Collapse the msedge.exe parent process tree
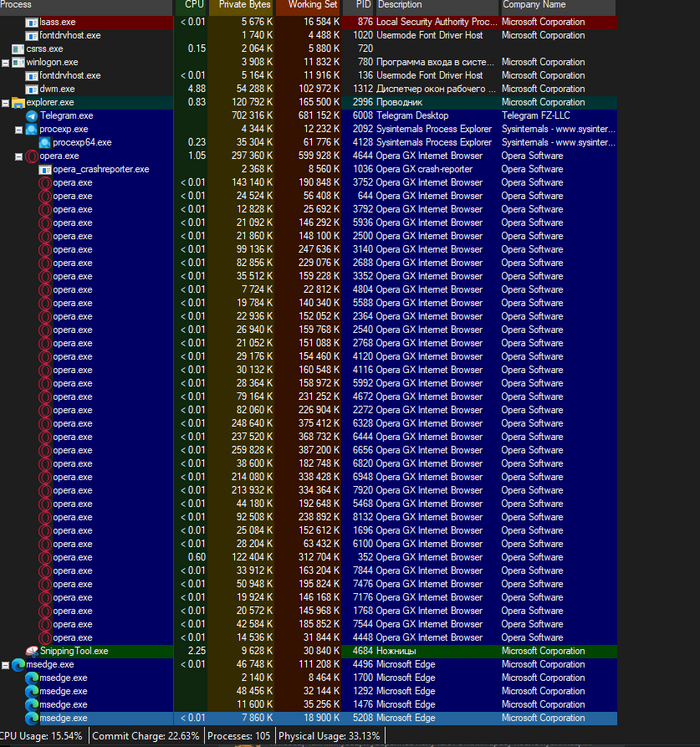This screenshot has width=700, height=747. pos(6,664)
